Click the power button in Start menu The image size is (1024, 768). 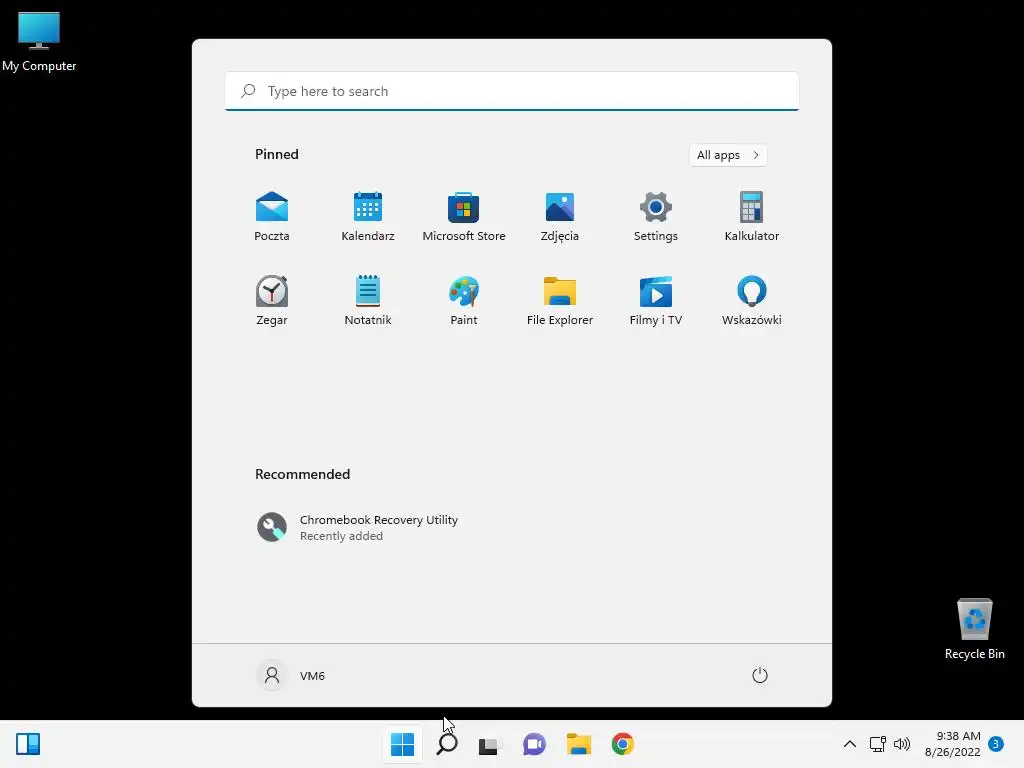tap(760, 675)
